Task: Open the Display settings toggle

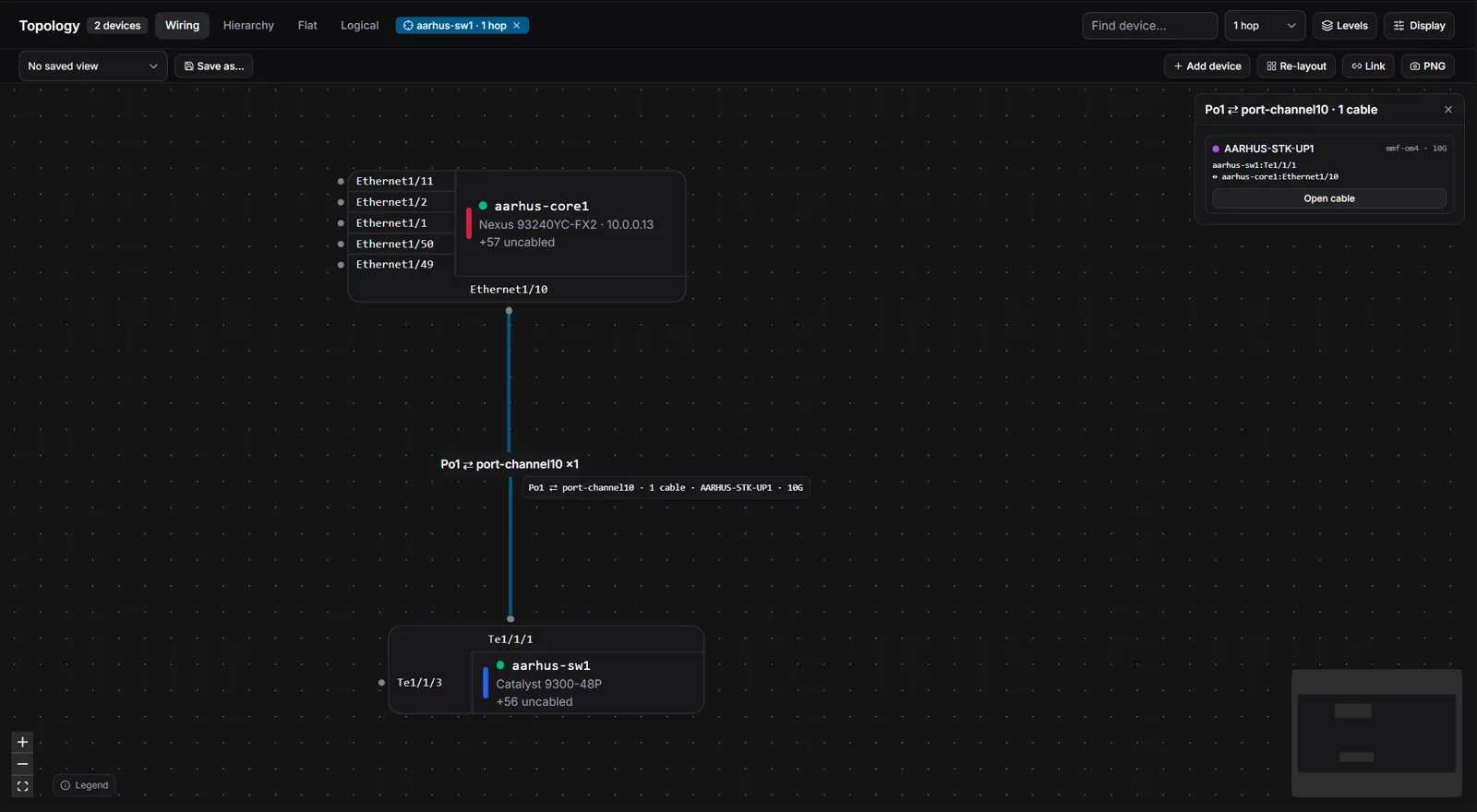Action: coord(1419,26)
